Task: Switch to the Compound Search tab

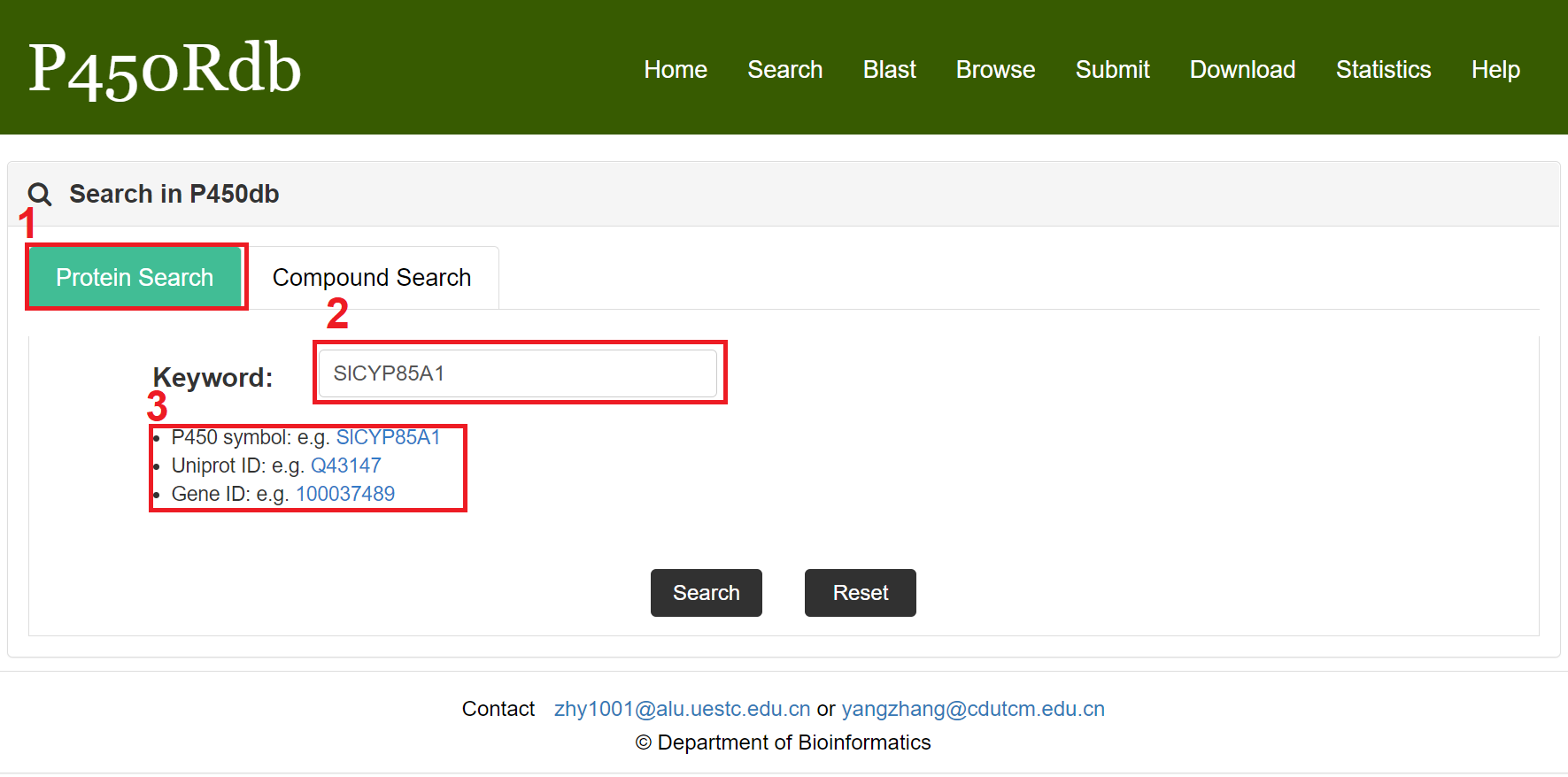Action: (x=372, y=278)
